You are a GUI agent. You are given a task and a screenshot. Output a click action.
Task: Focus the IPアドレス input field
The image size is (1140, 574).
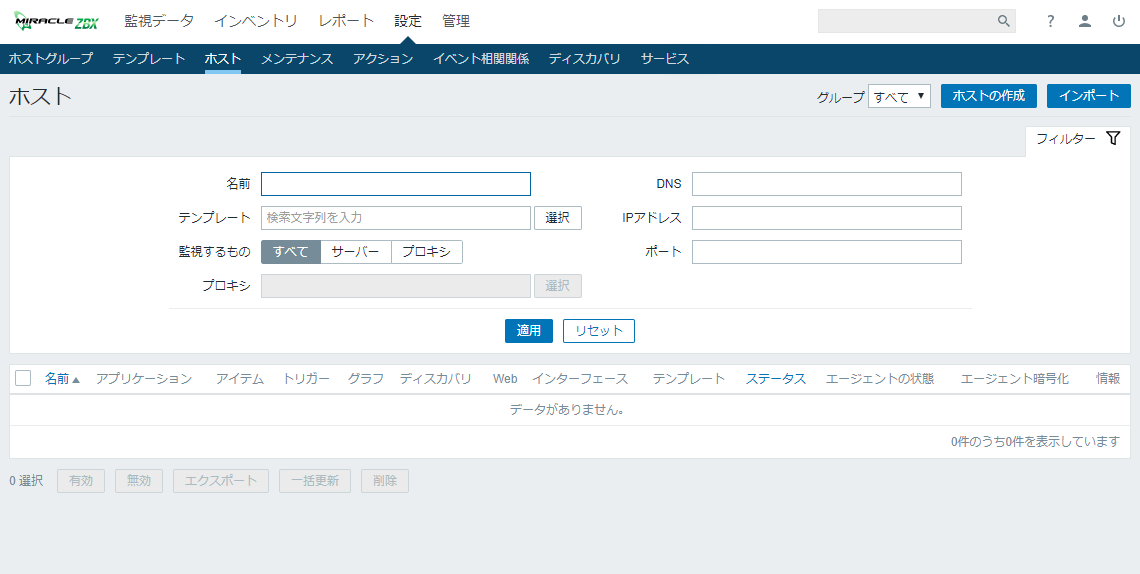click(826, 218)
